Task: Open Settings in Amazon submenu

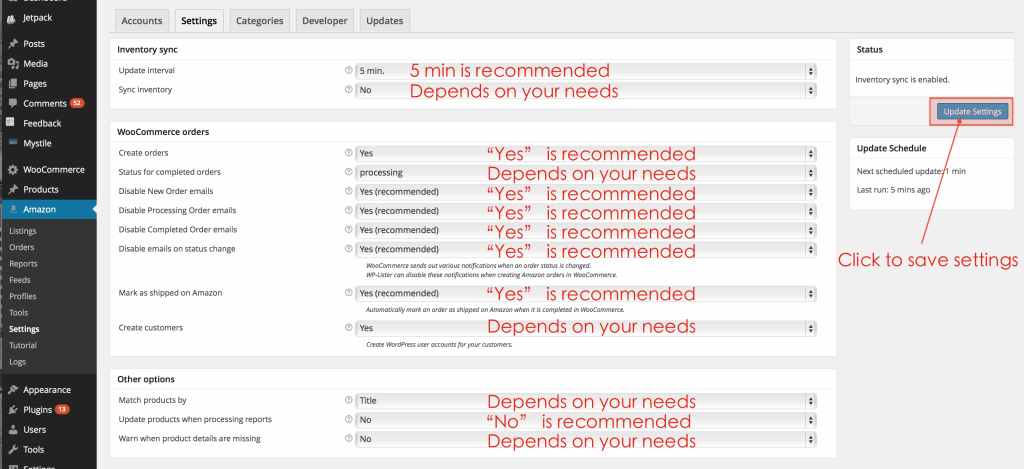Action: click(x=24, y=329)
